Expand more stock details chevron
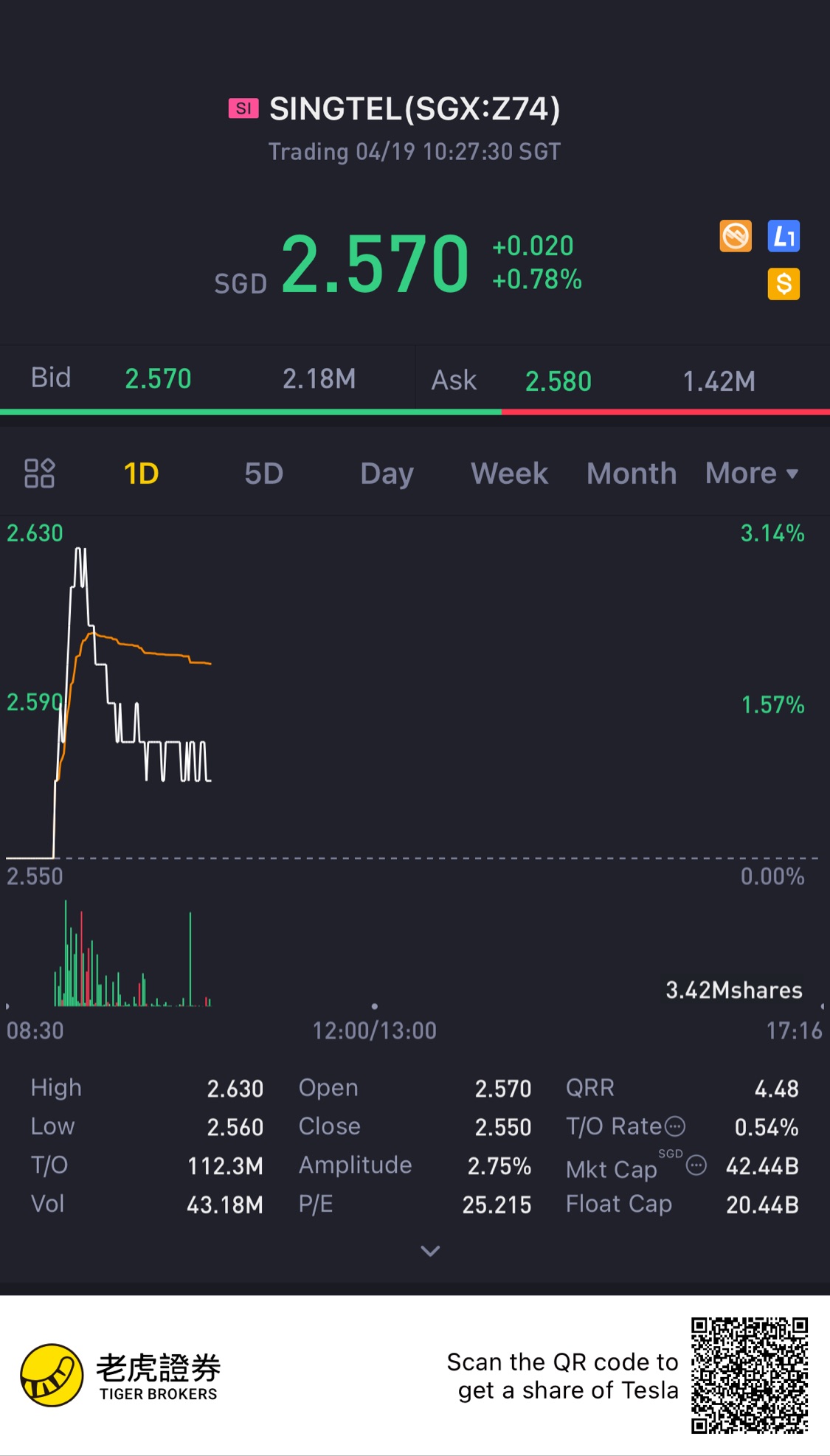Viewport: 830px width, 1456px height. [x=430, y=1251]
